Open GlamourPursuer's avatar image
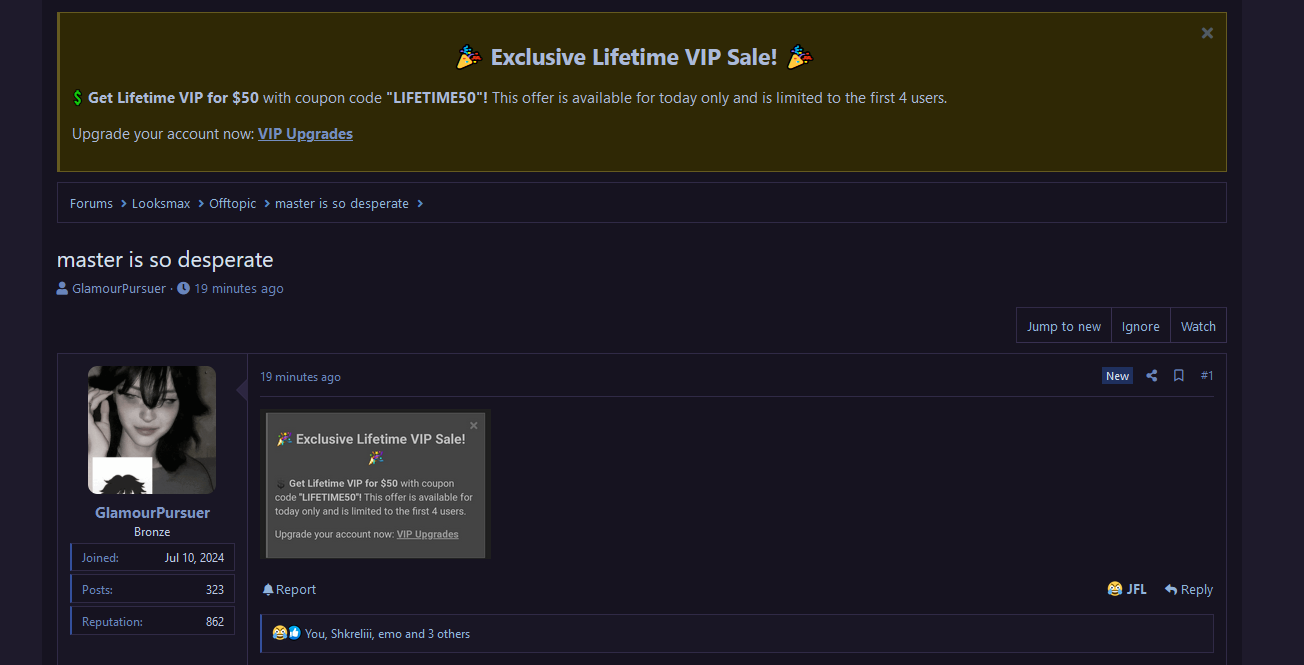The image size is (1304, 665). point(152,429)
